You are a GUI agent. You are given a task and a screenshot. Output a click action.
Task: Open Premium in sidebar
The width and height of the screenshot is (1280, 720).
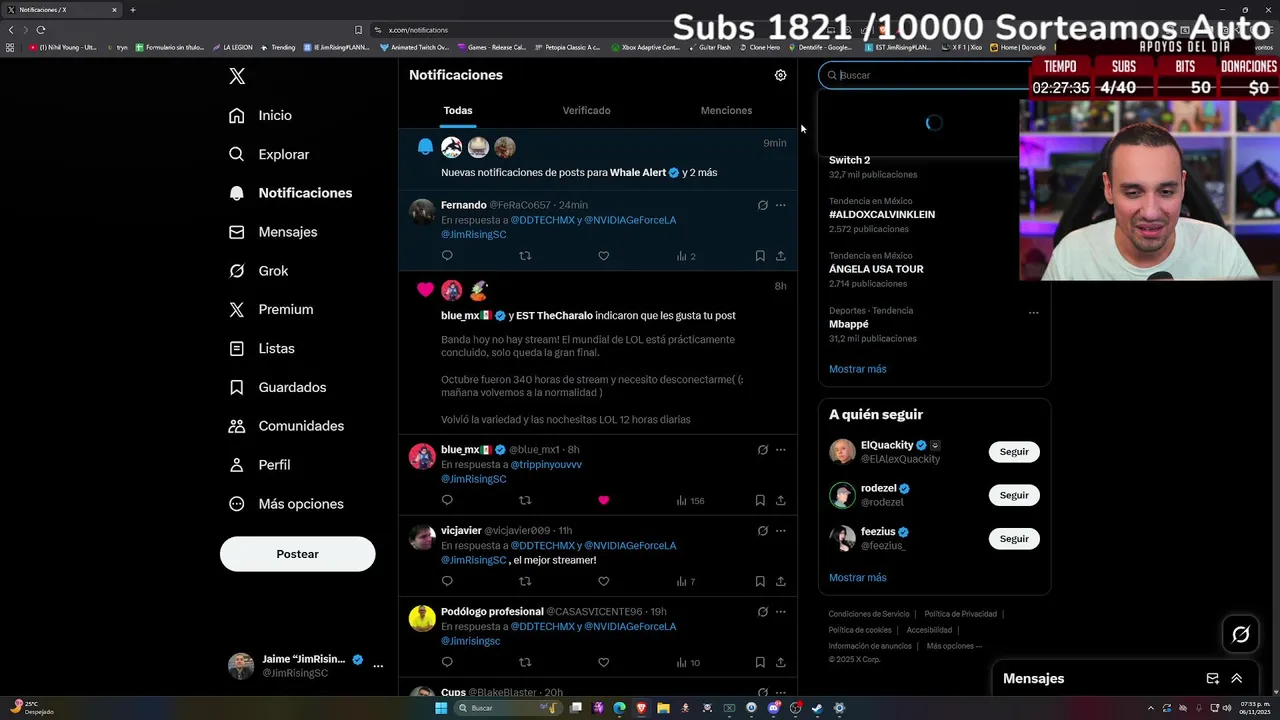pos(271,310)
